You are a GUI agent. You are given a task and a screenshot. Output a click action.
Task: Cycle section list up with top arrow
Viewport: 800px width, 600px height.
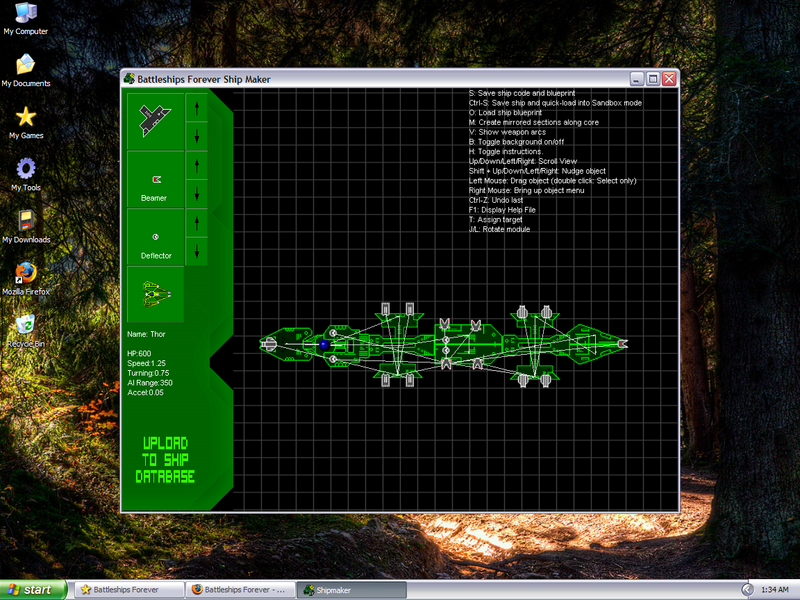tap(197, 107)
